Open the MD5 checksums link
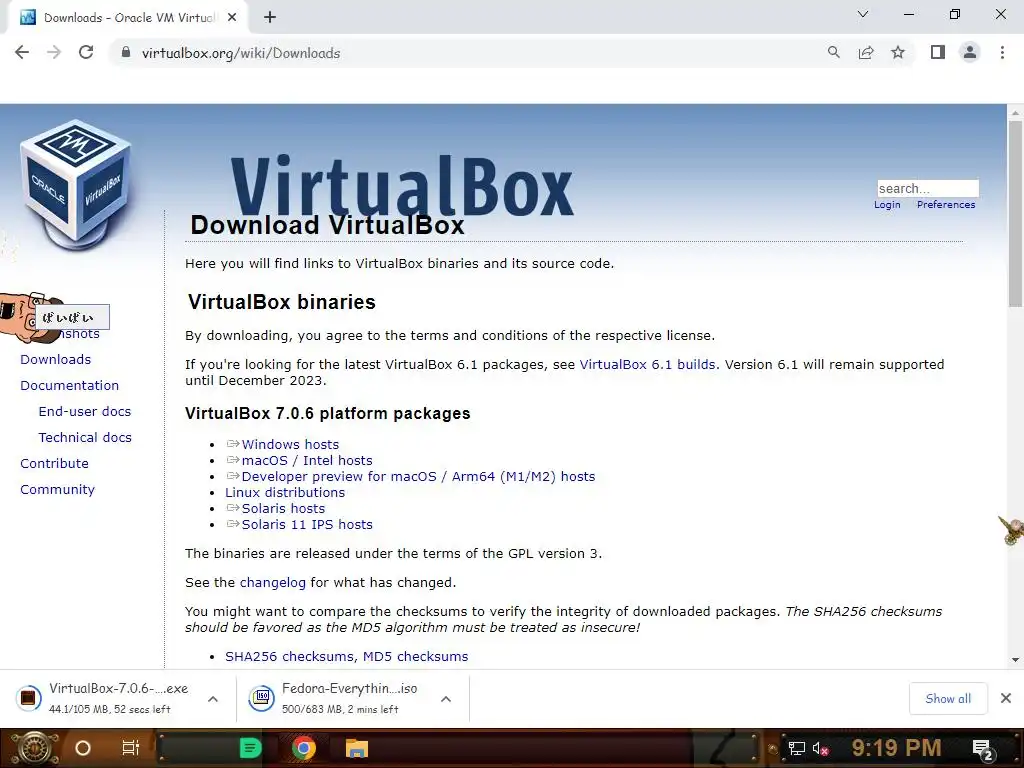This screenshot has height=768, width=1024. [415, 656]
